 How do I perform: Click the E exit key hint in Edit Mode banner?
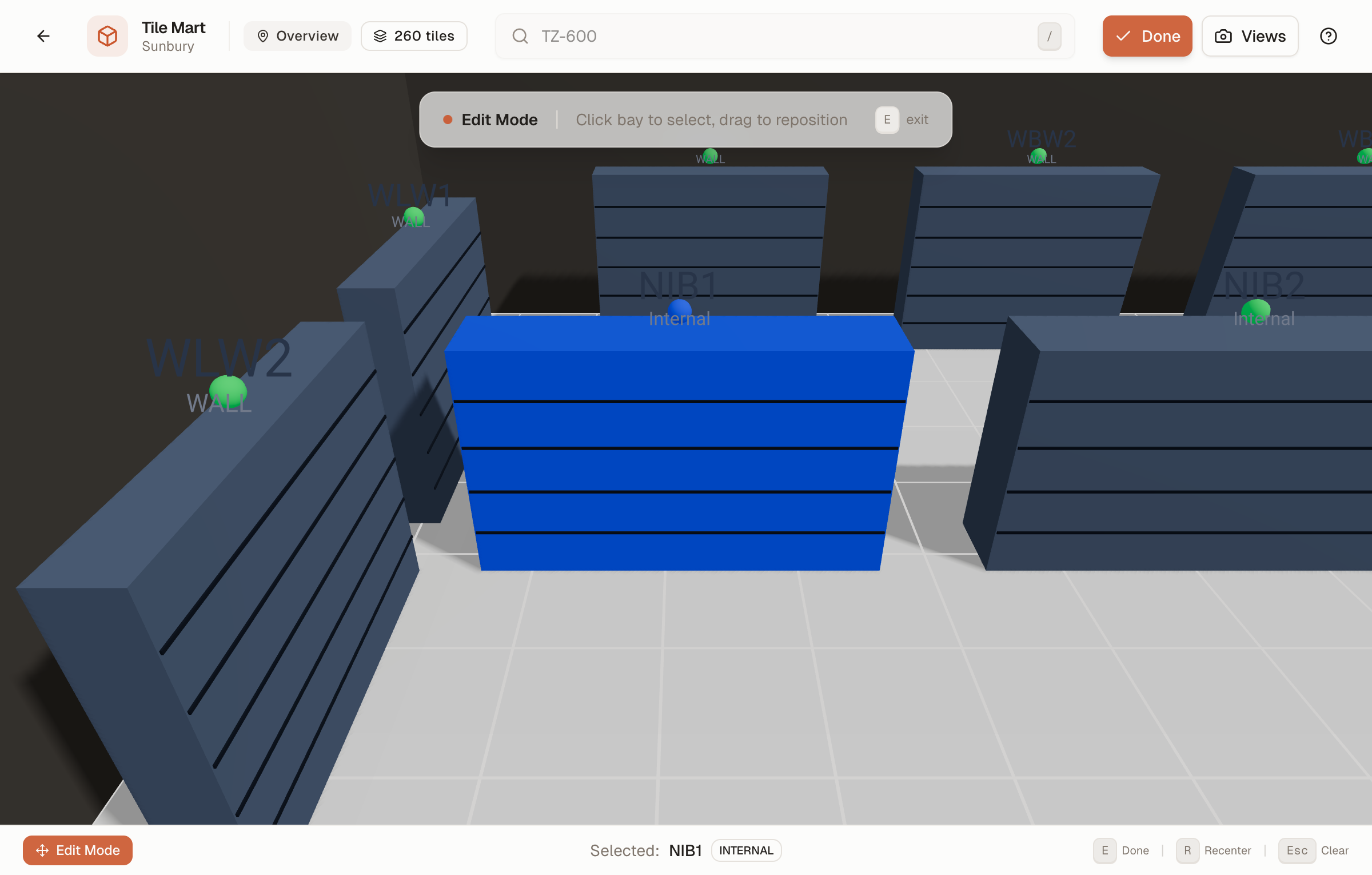[x=887, y=120]
